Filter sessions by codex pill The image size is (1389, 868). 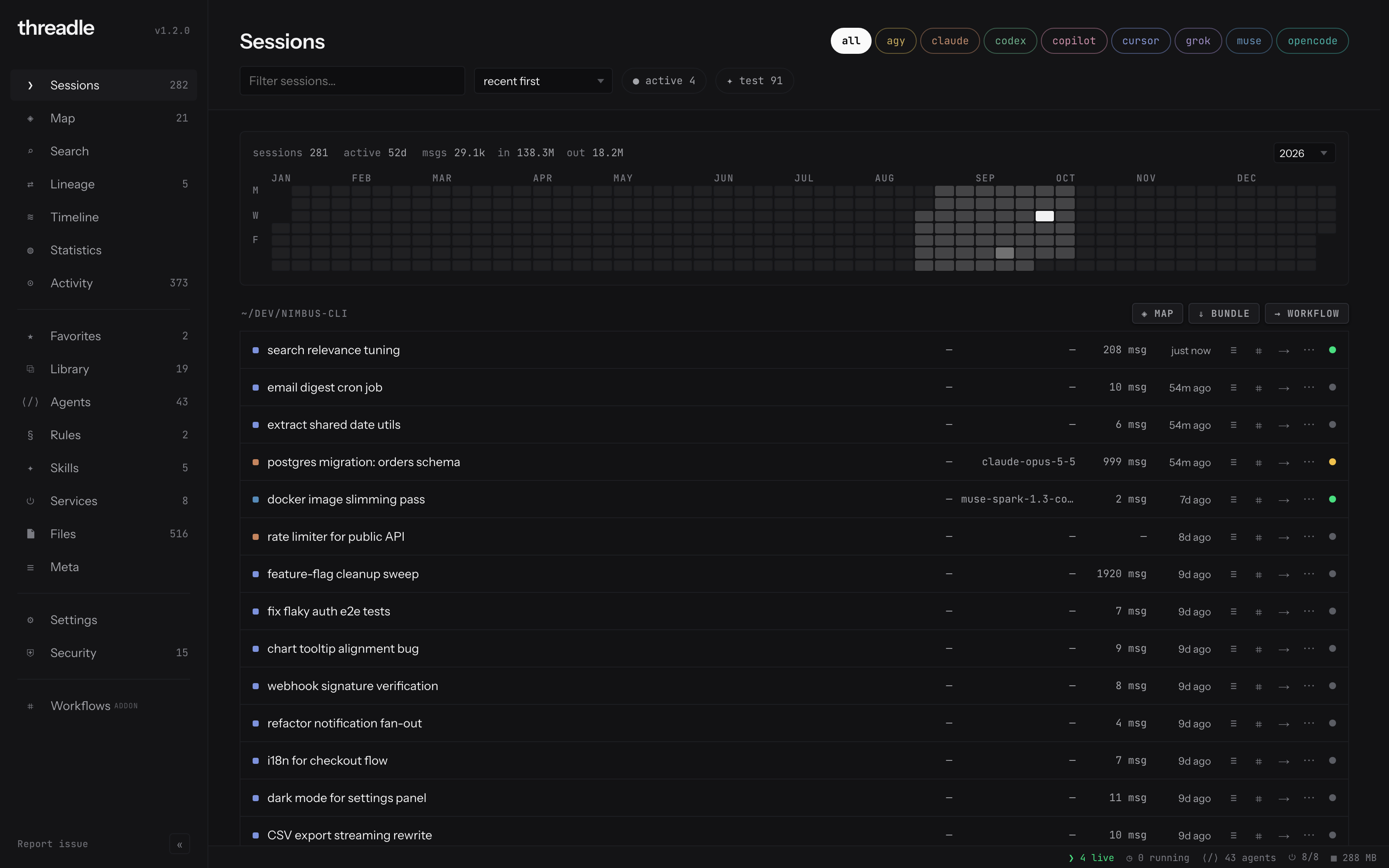pyautogui.click(x=1010, y=41)
